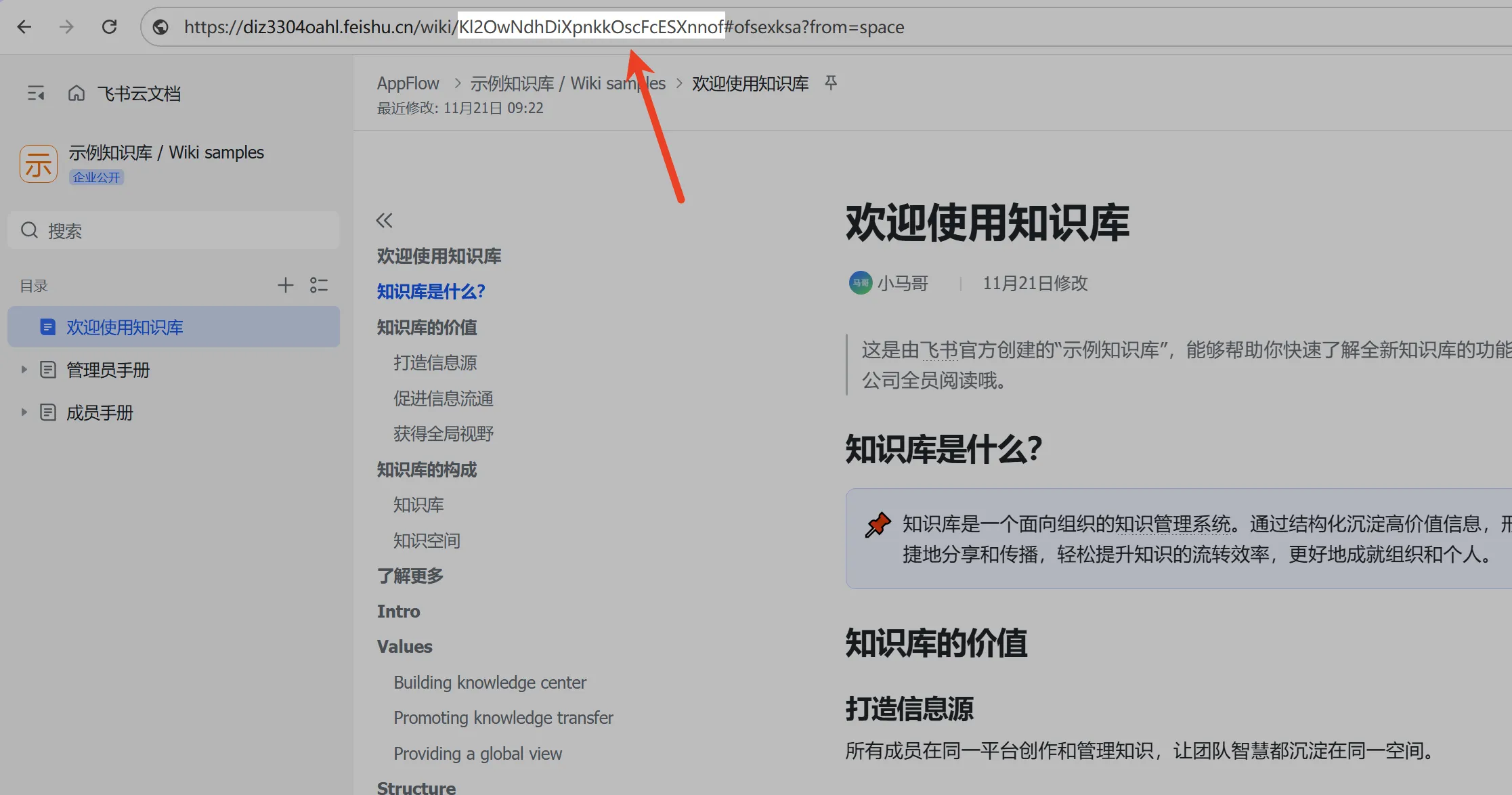Click the browser back arrow

click(24, 27)
